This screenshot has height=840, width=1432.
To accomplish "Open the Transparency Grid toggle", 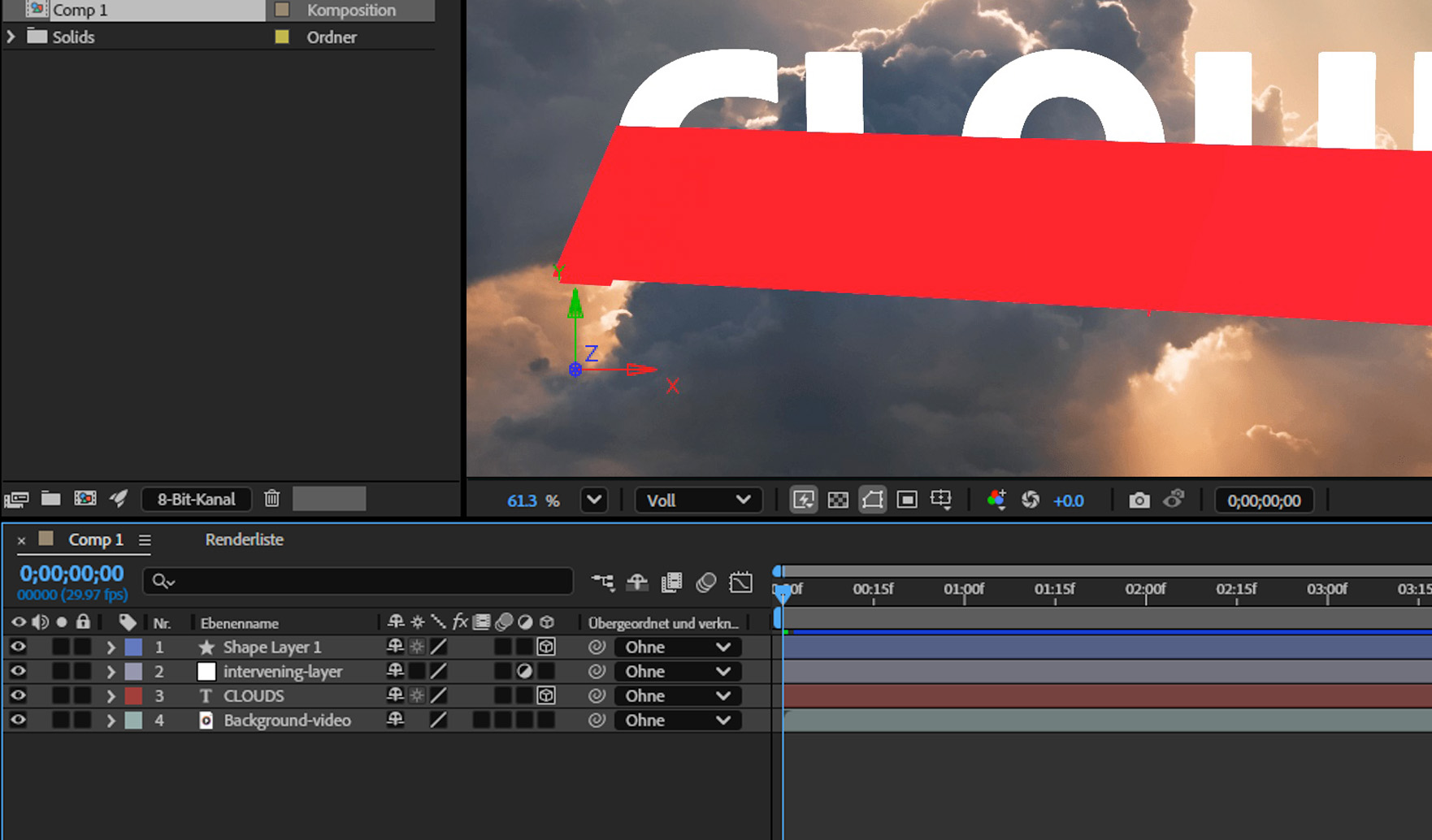I will [x=839, y=500].
